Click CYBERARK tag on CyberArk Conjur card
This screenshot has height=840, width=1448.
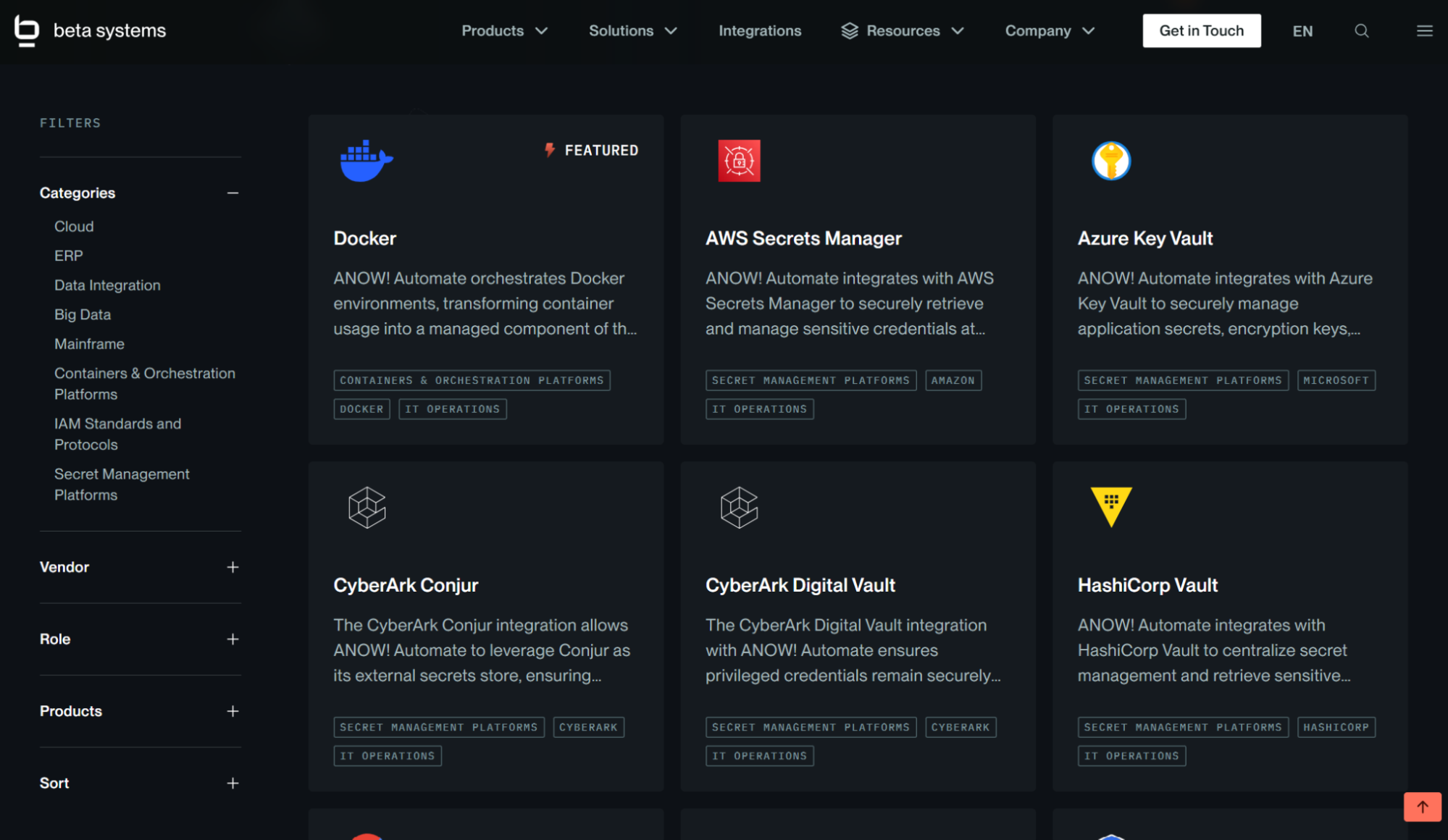coord(588,727)
